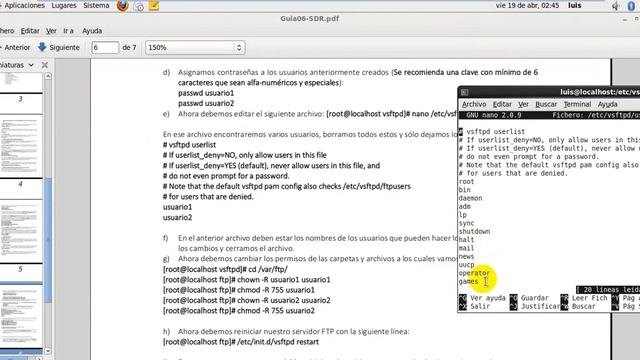Screen dimensions: 640x360
Task: Click 'passwd usuario2' line in PDF
Action: click(206, 104)
